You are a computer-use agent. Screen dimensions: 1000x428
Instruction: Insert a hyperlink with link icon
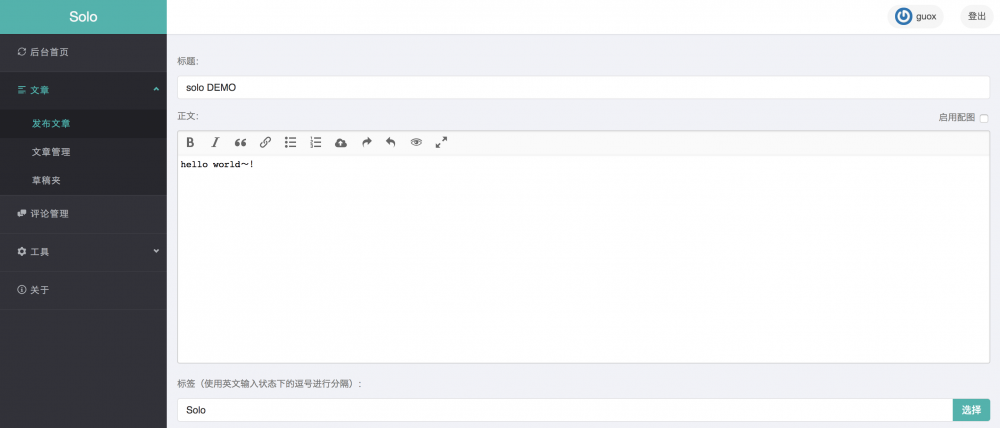[x=265, y=142]
